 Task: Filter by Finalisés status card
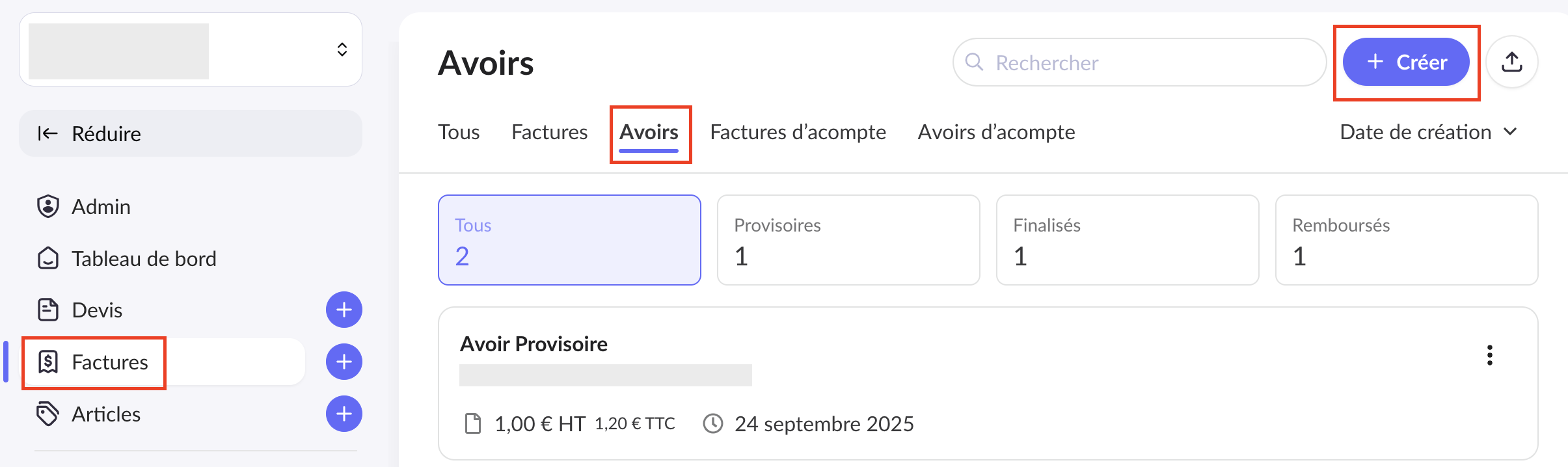click(x=1127, y=240)
